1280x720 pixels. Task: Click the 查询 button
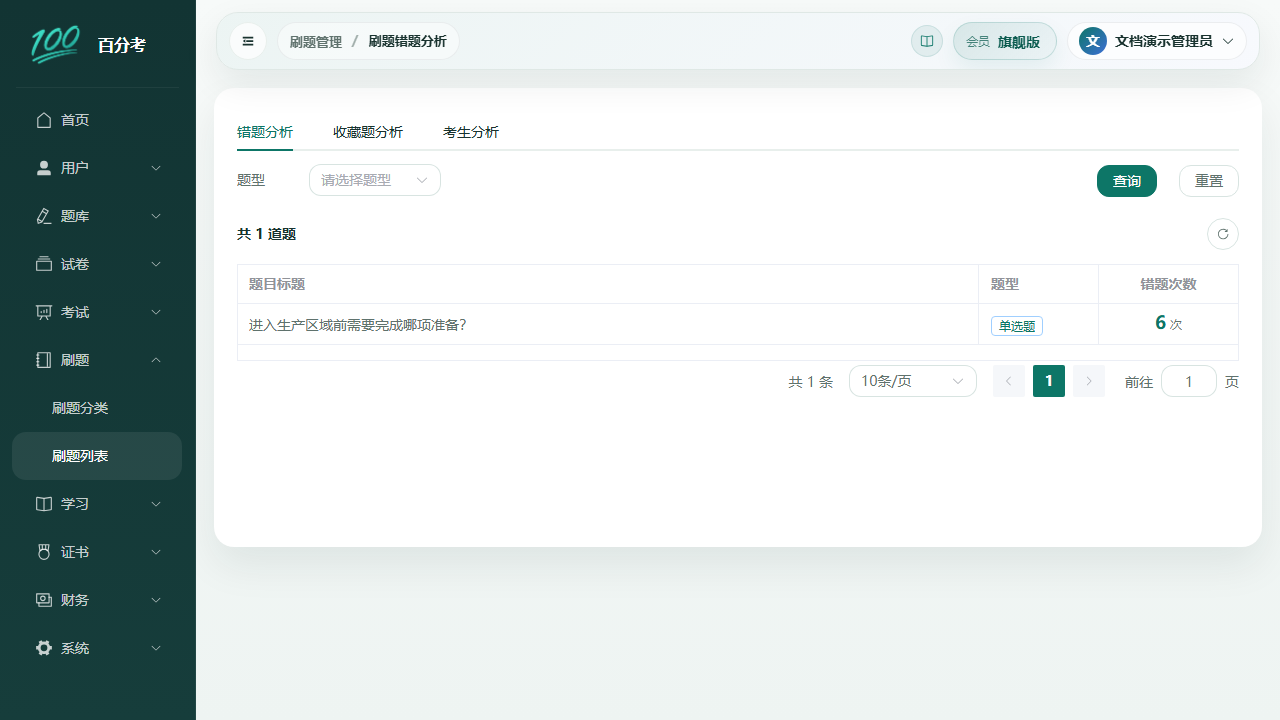1127,181
